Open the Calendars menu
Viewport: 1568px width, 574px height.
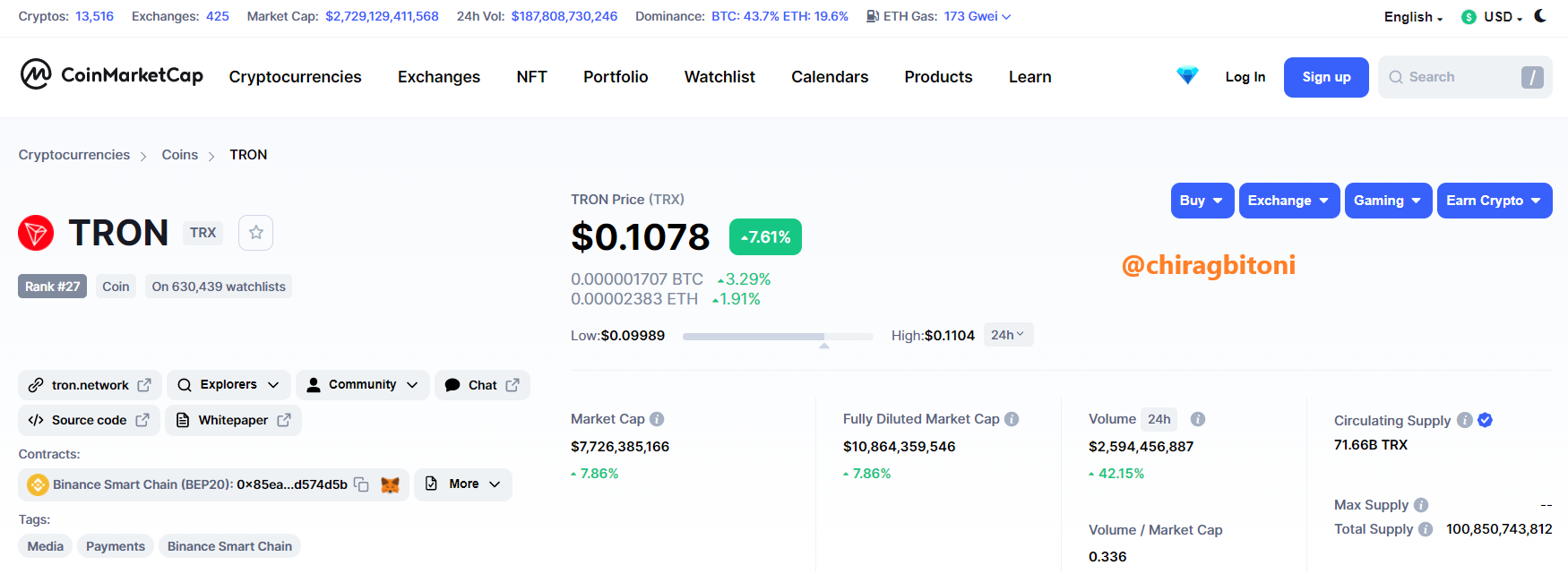click(x=830, y=77)
